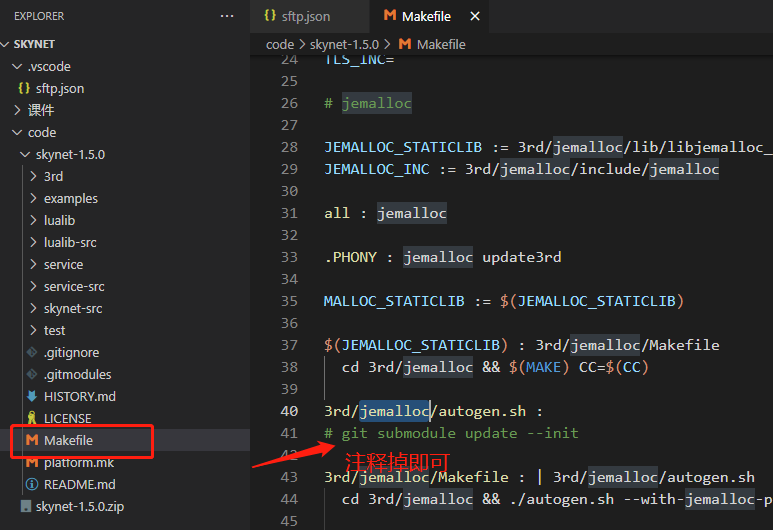Open sftp.json from the Explorer tree
The width and height of the screenshot is (773, 530).
(60, 89)
